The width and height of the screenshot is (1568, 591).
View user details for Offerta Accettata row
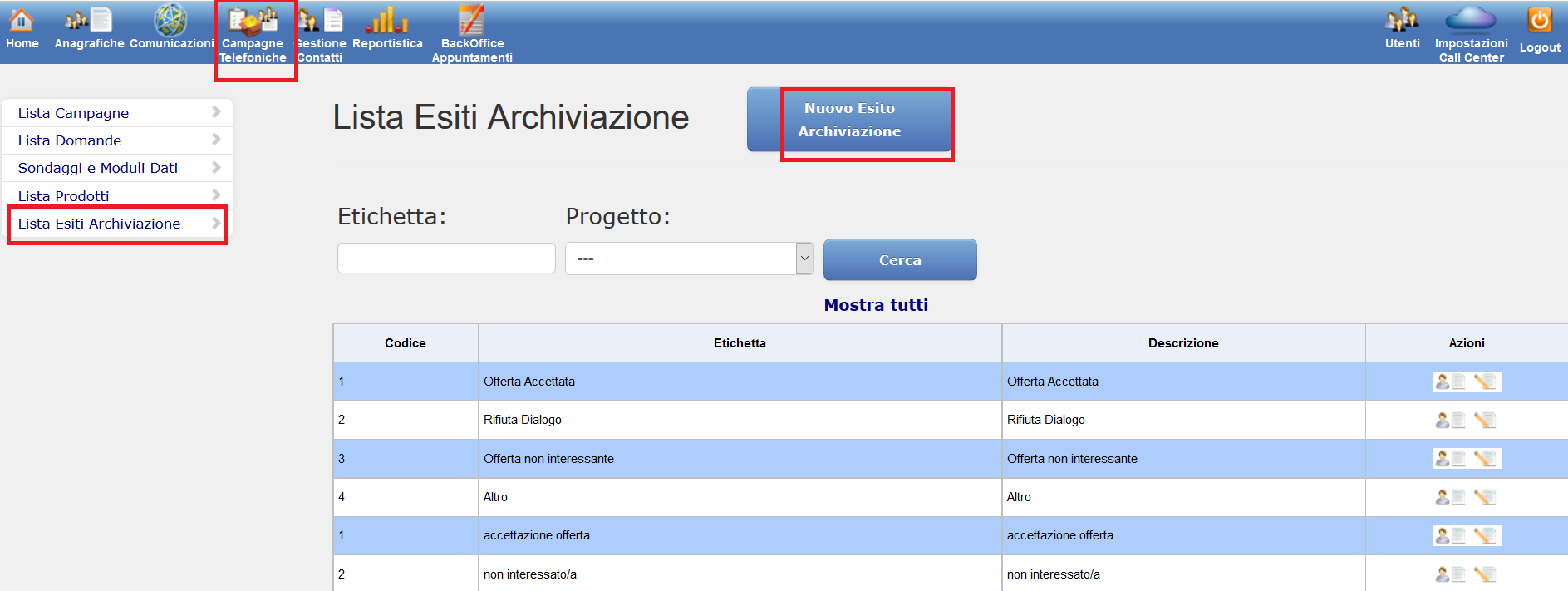(1450, 382)
